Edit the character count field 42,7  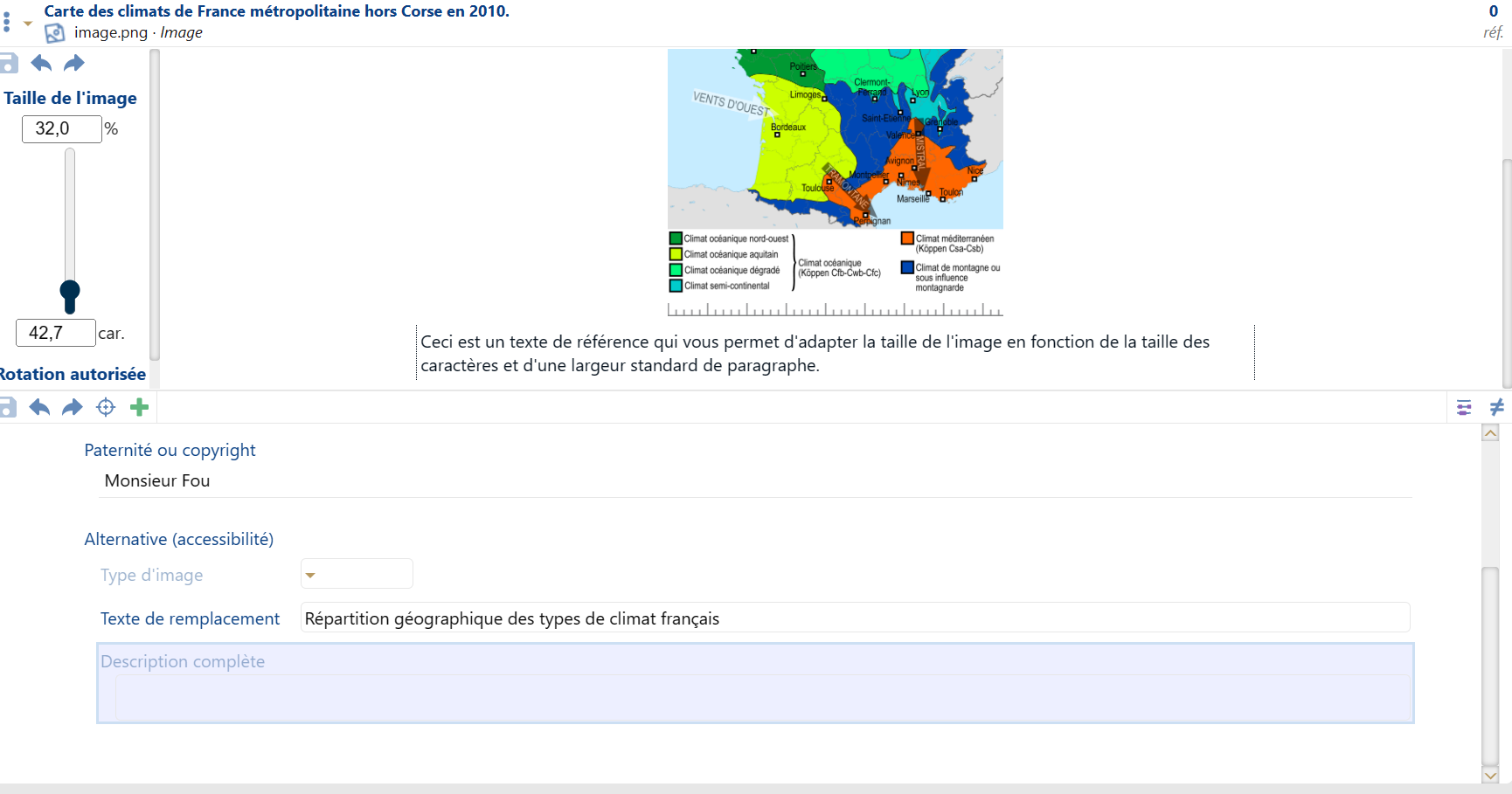56,333
